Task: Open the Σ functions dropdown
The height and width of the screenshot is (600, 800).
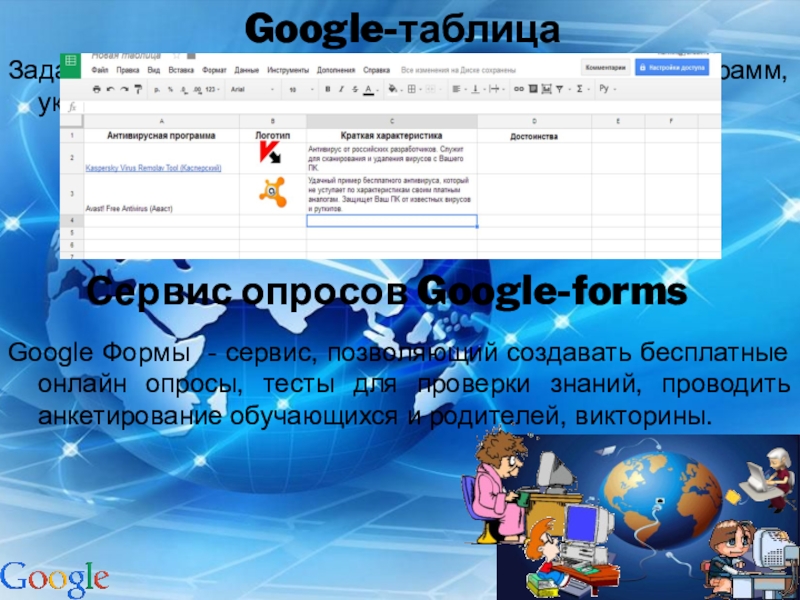Action: click(583, 89)
